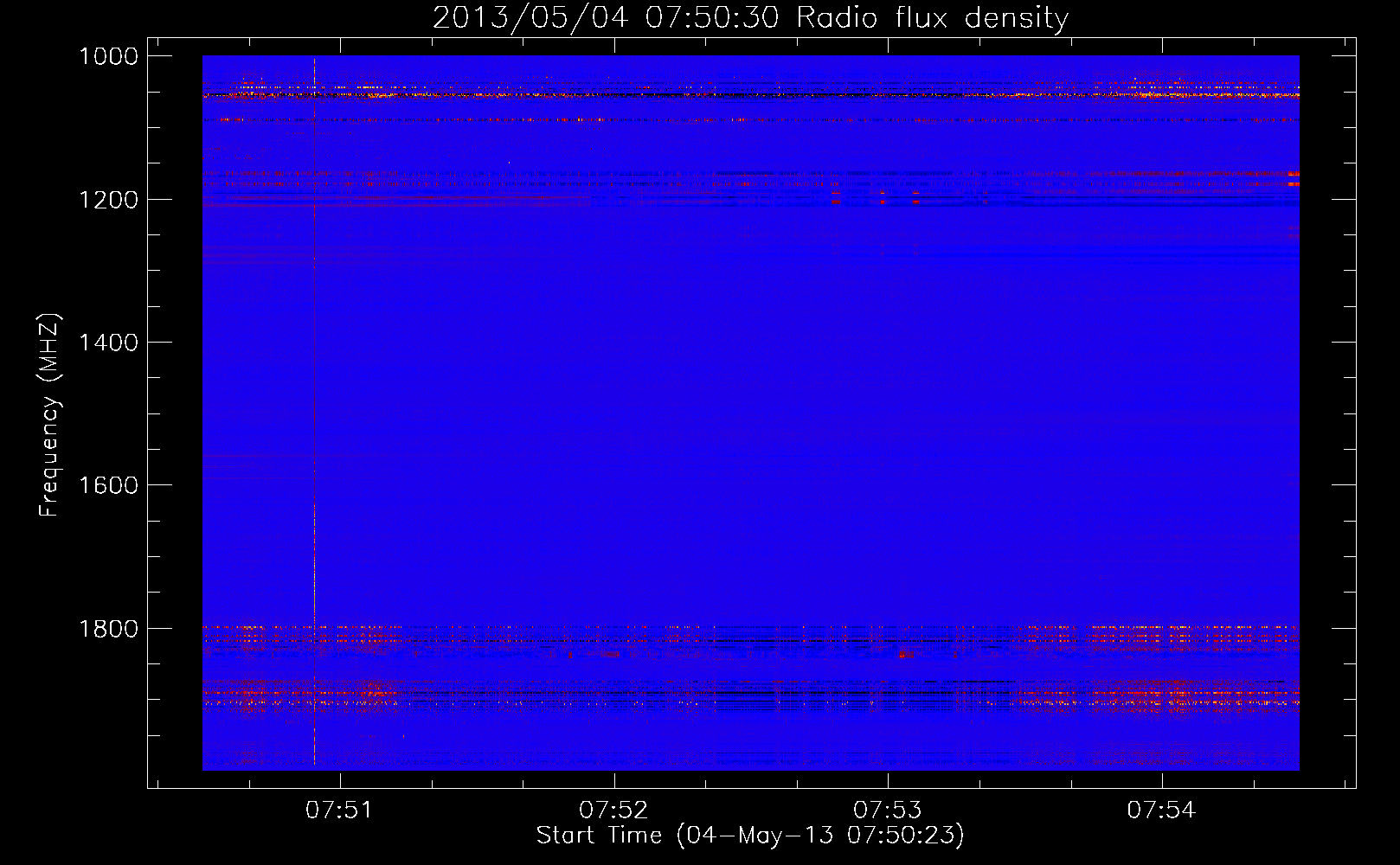The image size is (1400, 865).
Task: Click the 07:53 time tick label
Action: (x=888, y=810)
